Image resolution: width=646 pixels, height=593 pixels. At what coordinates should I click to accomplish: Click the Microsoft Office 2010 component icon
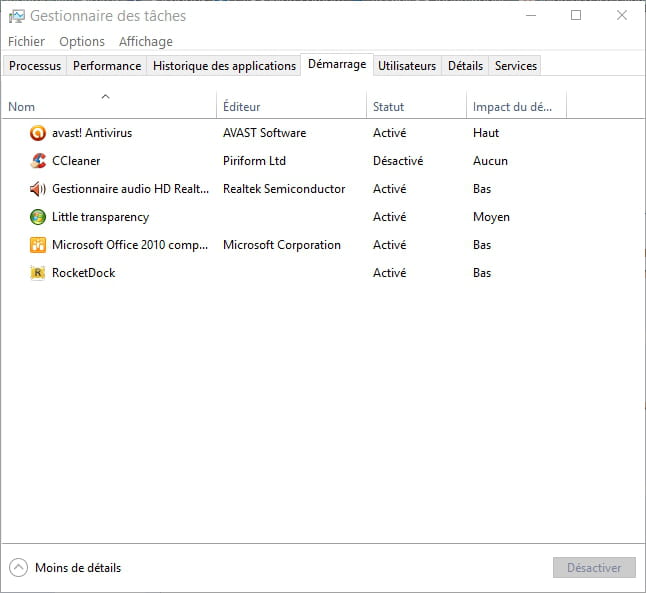(x=38, y=245)
